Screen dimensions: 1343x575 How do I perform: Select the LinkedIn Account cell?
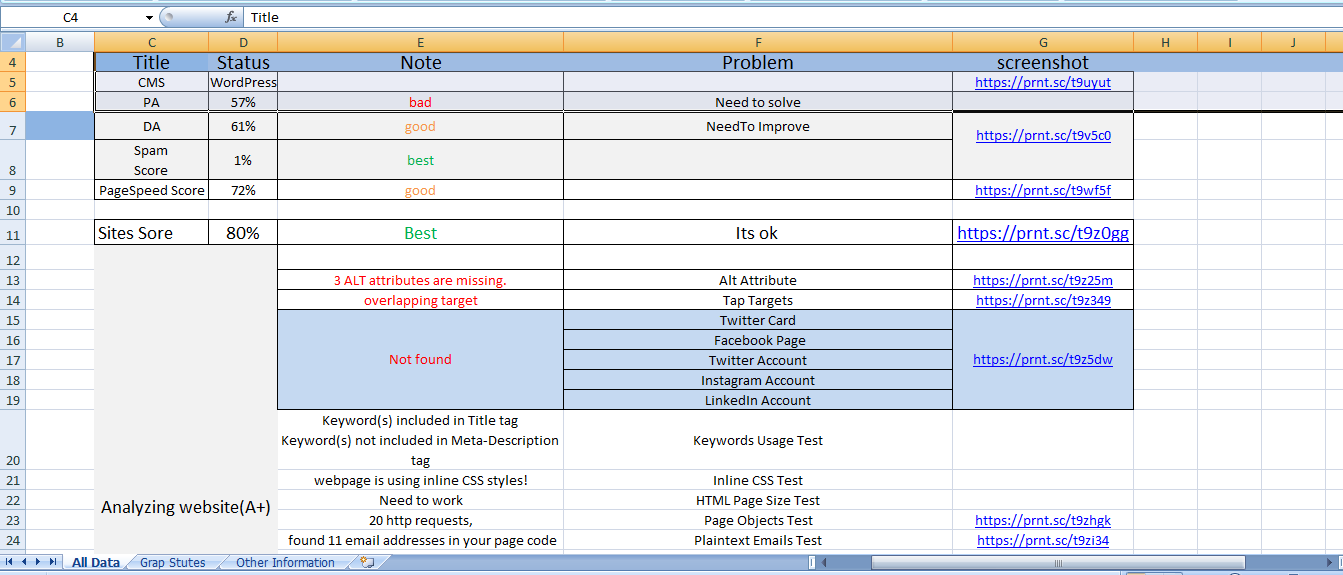click(x=758, y=400)
